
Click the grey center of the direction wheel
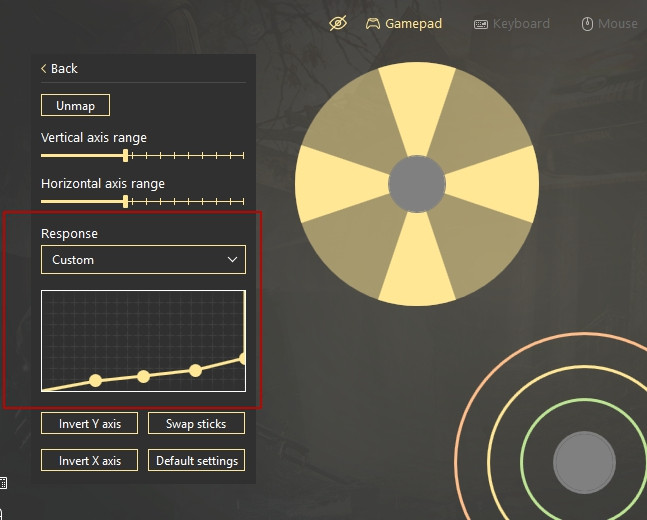point(417,184)
